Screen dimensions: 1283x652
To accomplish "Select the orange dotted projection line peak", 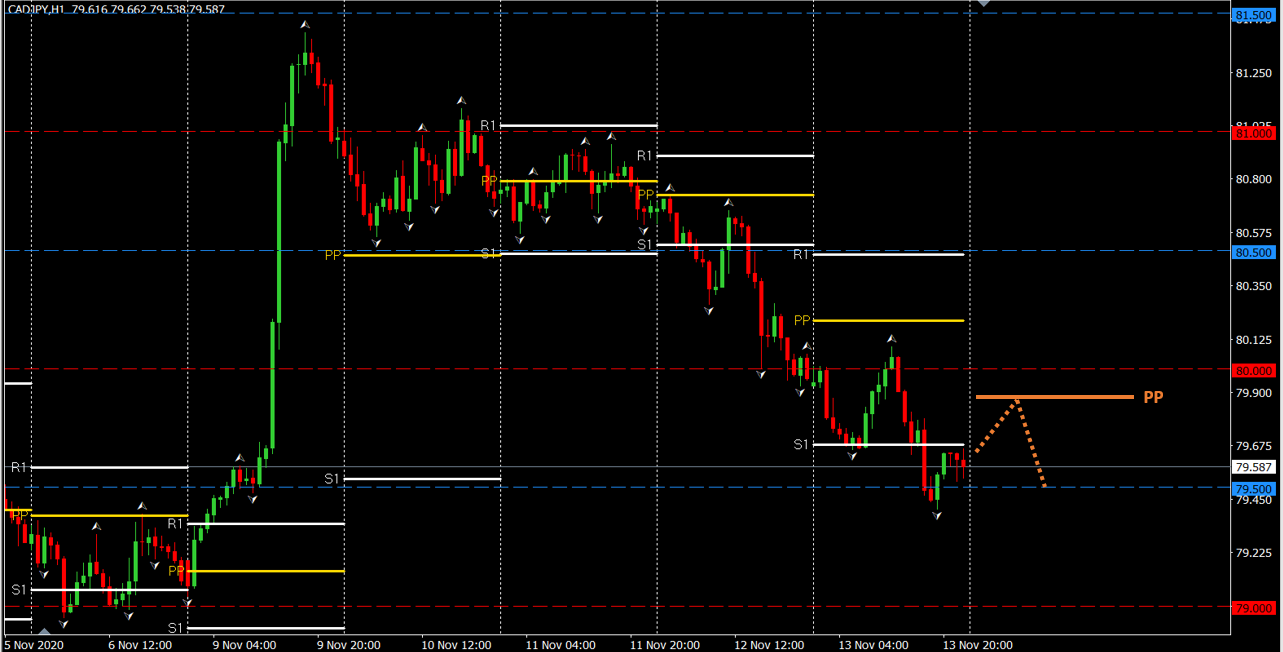I will point(1017,402).
